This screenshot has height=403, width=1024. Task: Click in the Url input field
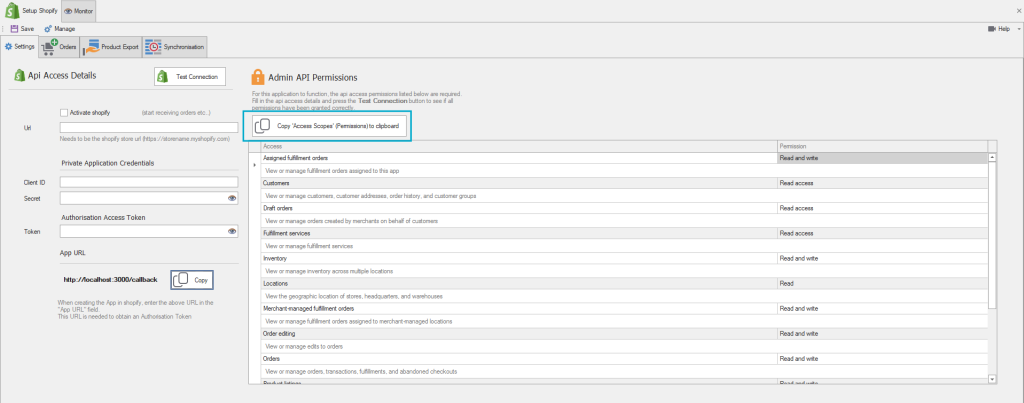149,127
